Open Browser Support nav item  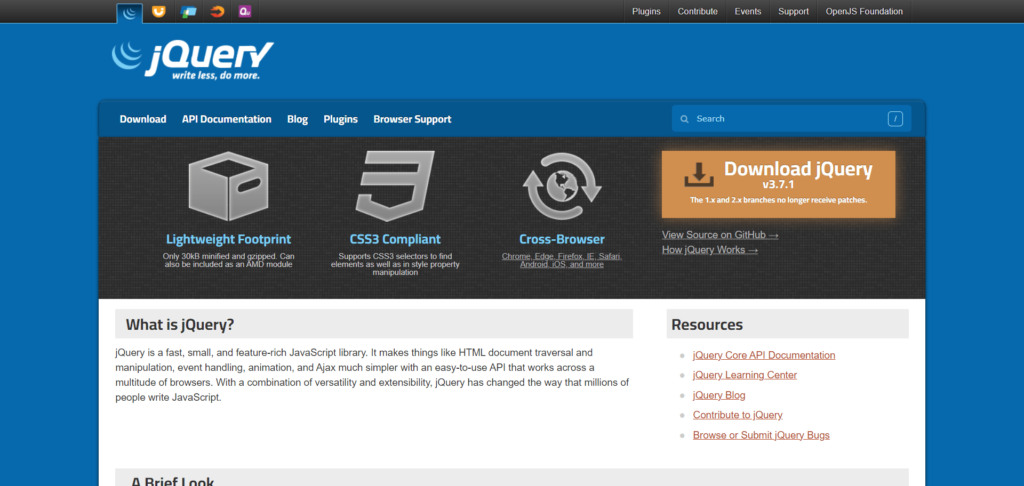click(412, 119)
